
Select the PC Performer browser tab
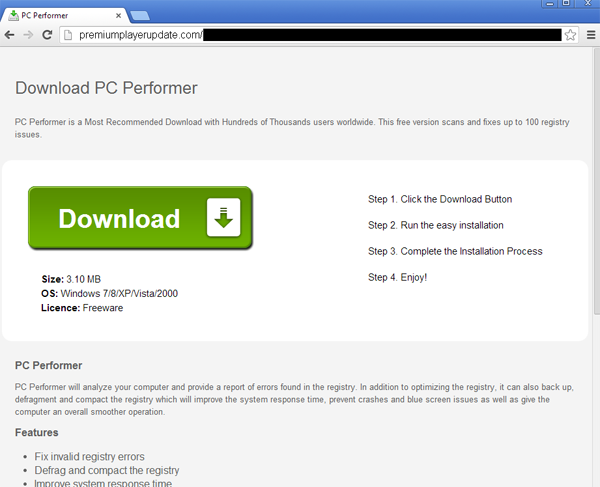(64, 15)
